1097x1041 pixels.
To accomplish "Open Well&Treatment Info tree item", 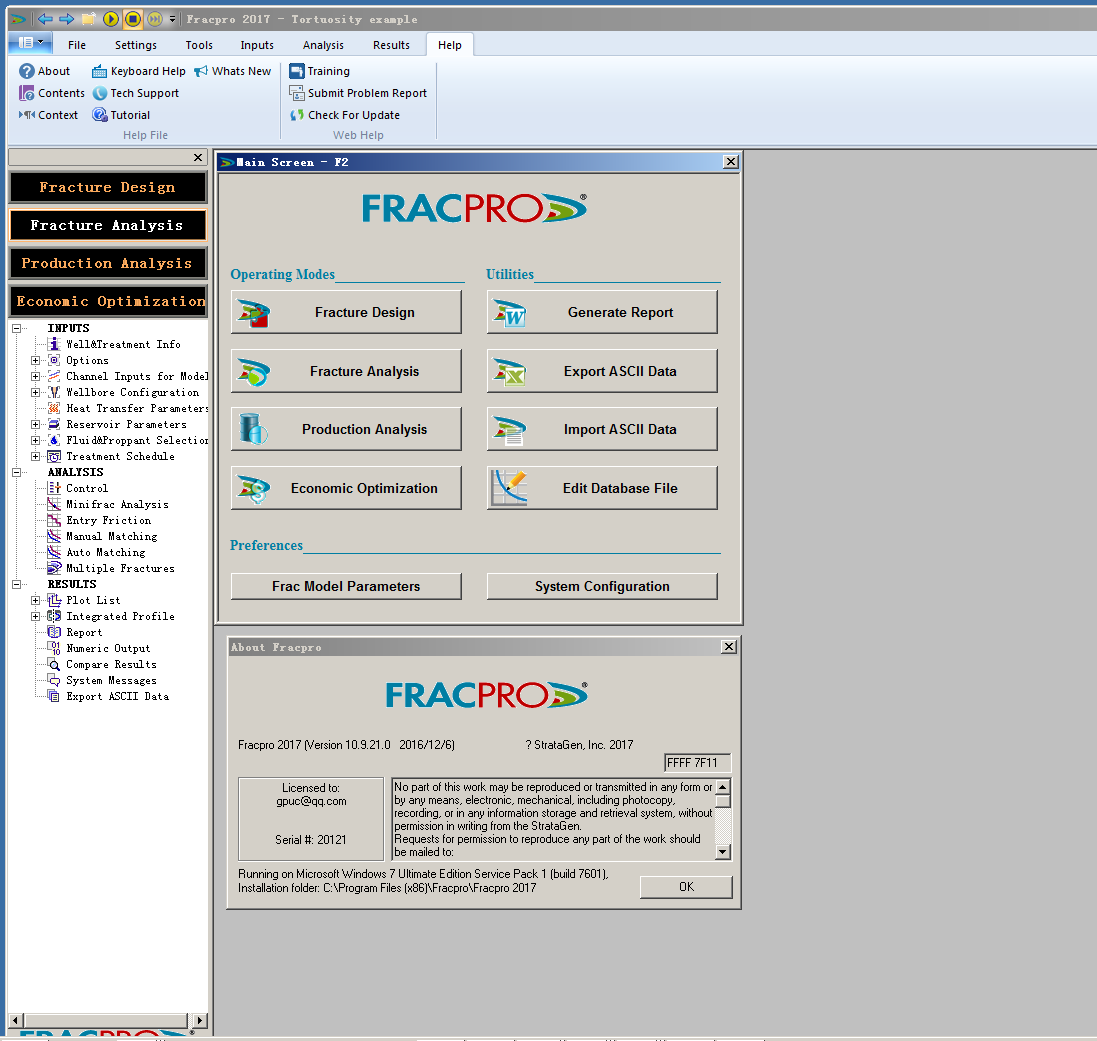I will point(114,344).
